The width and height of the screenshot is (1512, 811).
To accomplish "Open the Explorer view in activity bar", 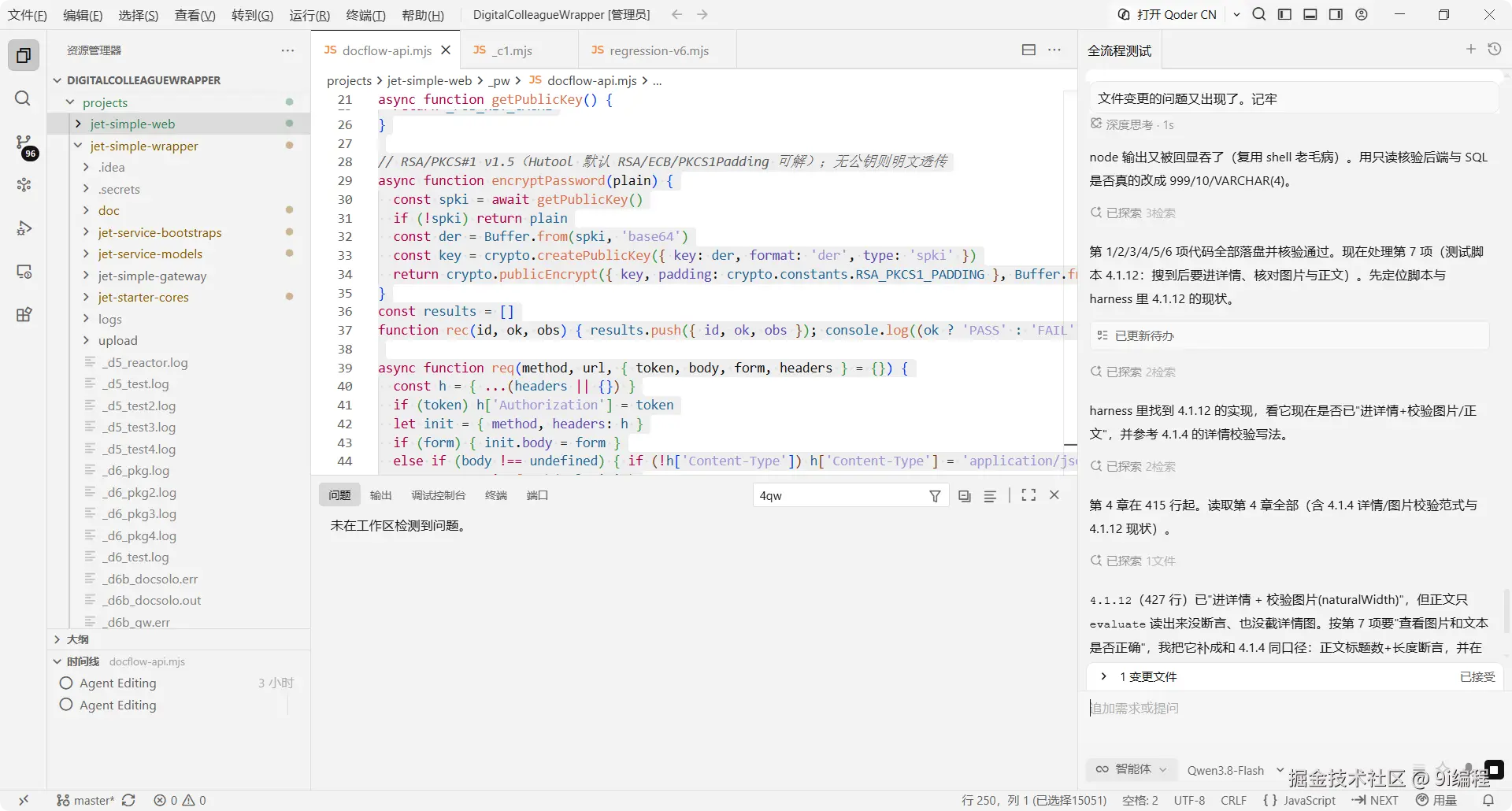I will (24, 55).
